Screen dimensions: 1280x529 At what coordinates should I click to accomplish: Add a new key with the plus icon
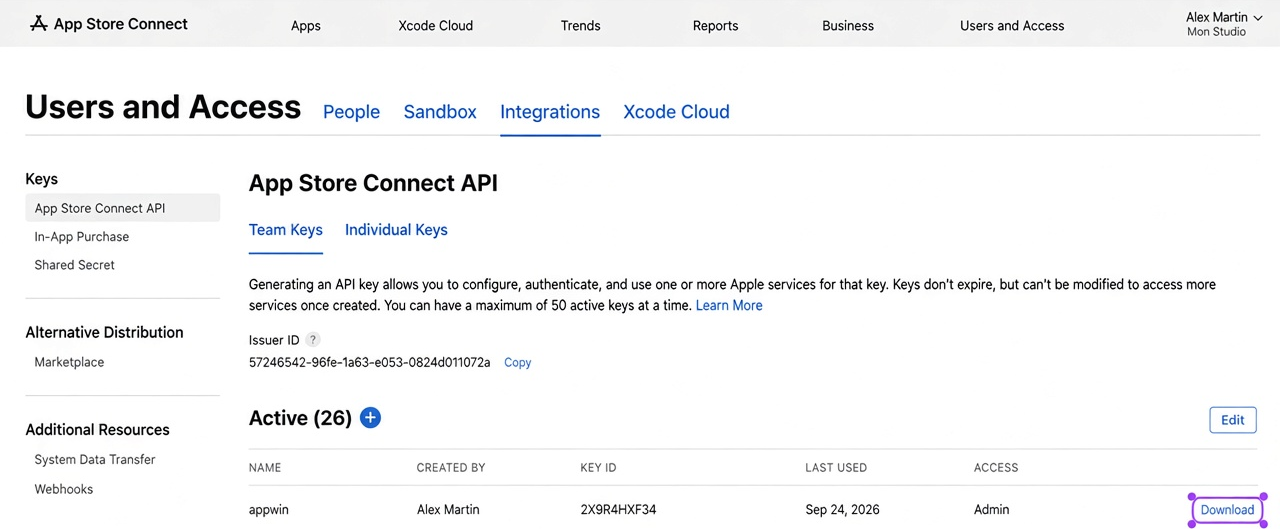coord(370,418)
